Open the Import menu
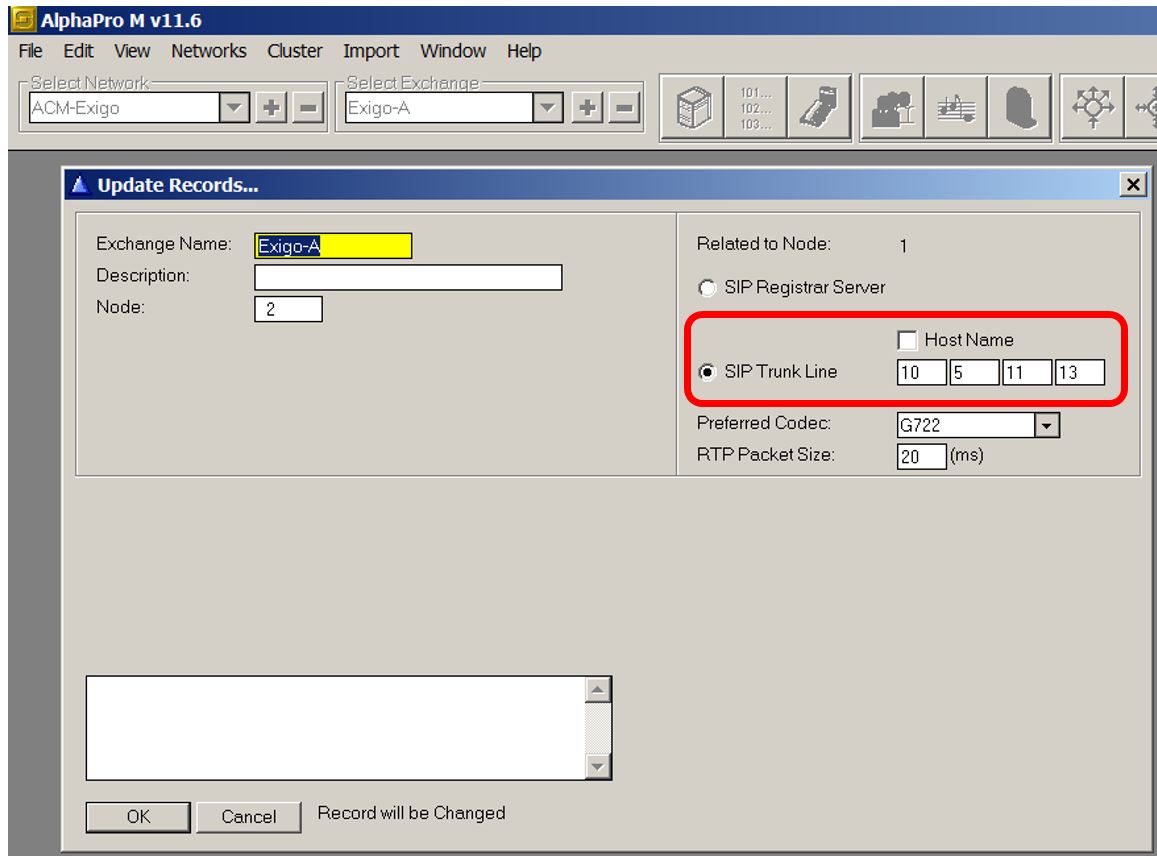Image resolution: width=1157 pixels, height=856 pixels. (370, 51)
